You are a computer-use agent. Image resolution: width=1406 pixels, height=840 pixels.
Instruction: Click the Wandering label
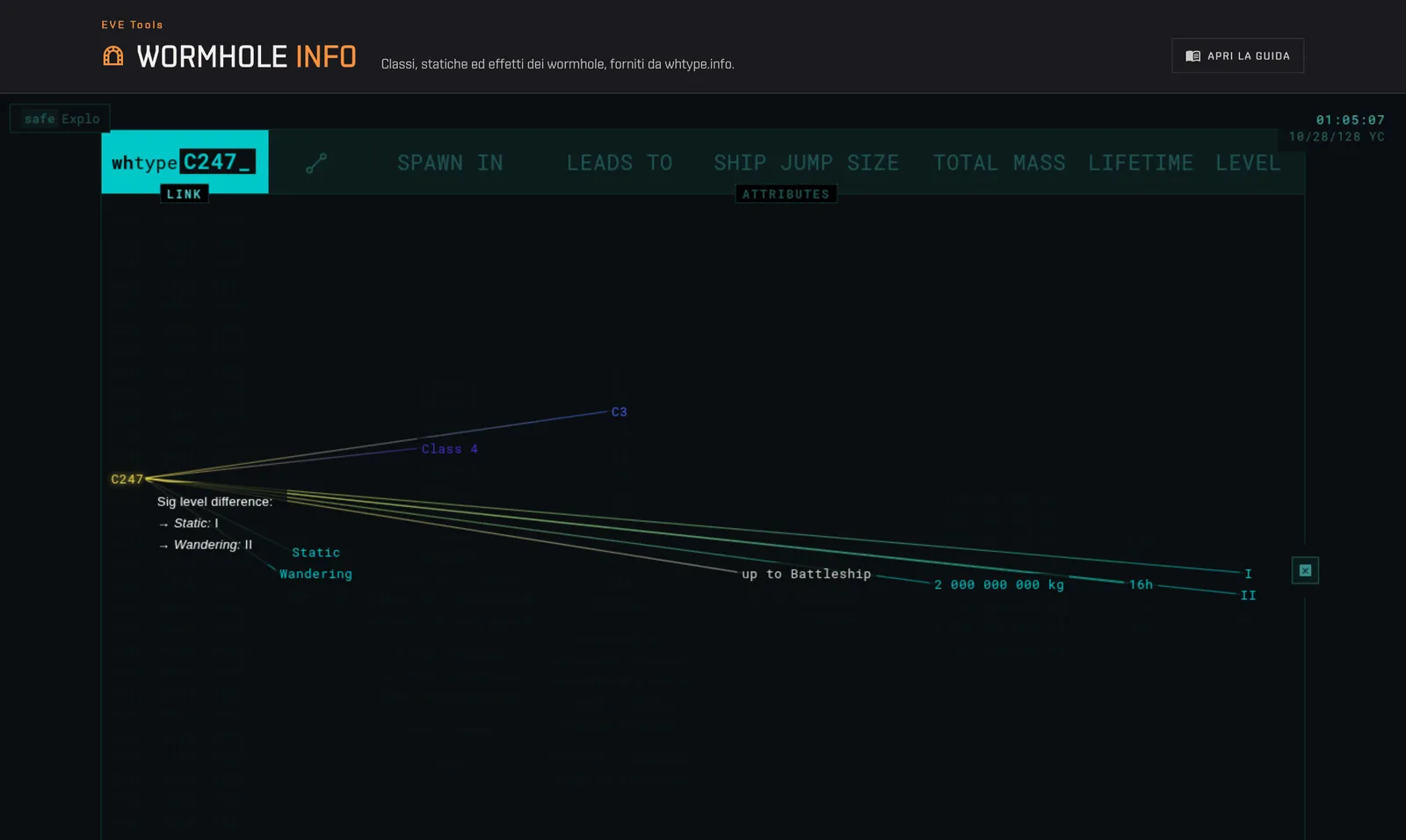click(316, 574)
